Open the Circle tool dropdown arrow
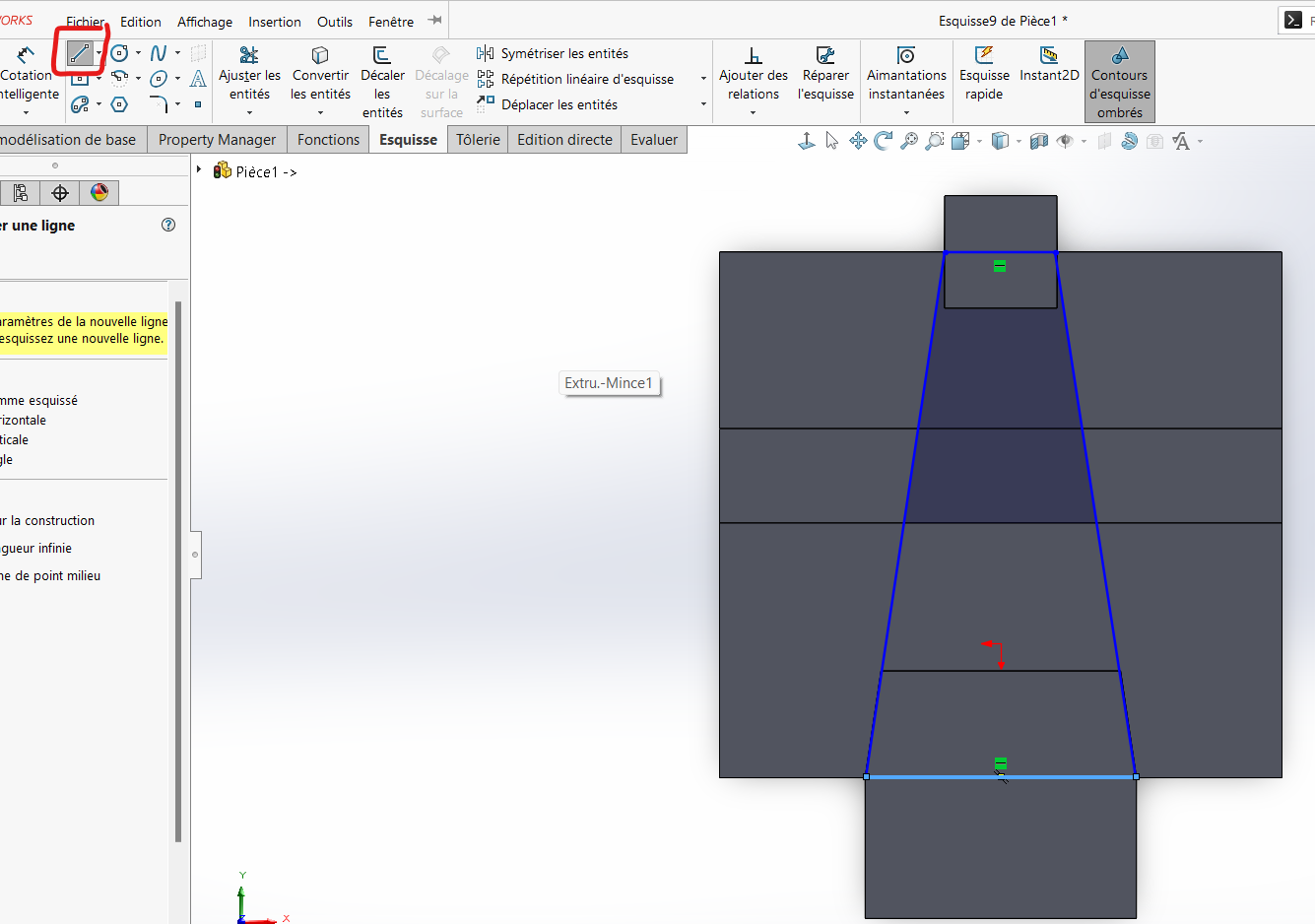The width and height of the screenshot is (1315, 924). [x=138, y=53]
